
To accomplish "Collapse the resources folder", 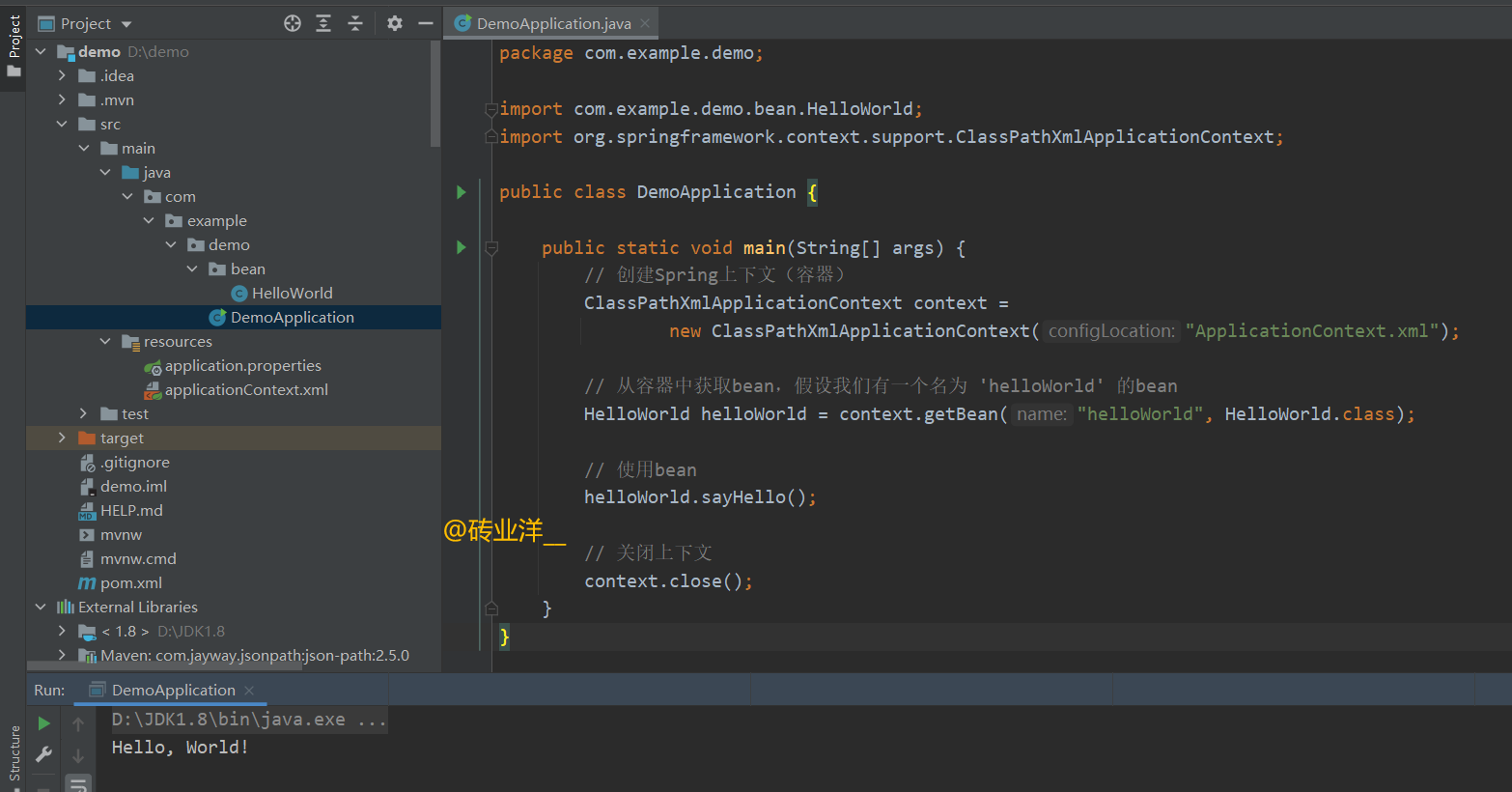I will (105, 341).
